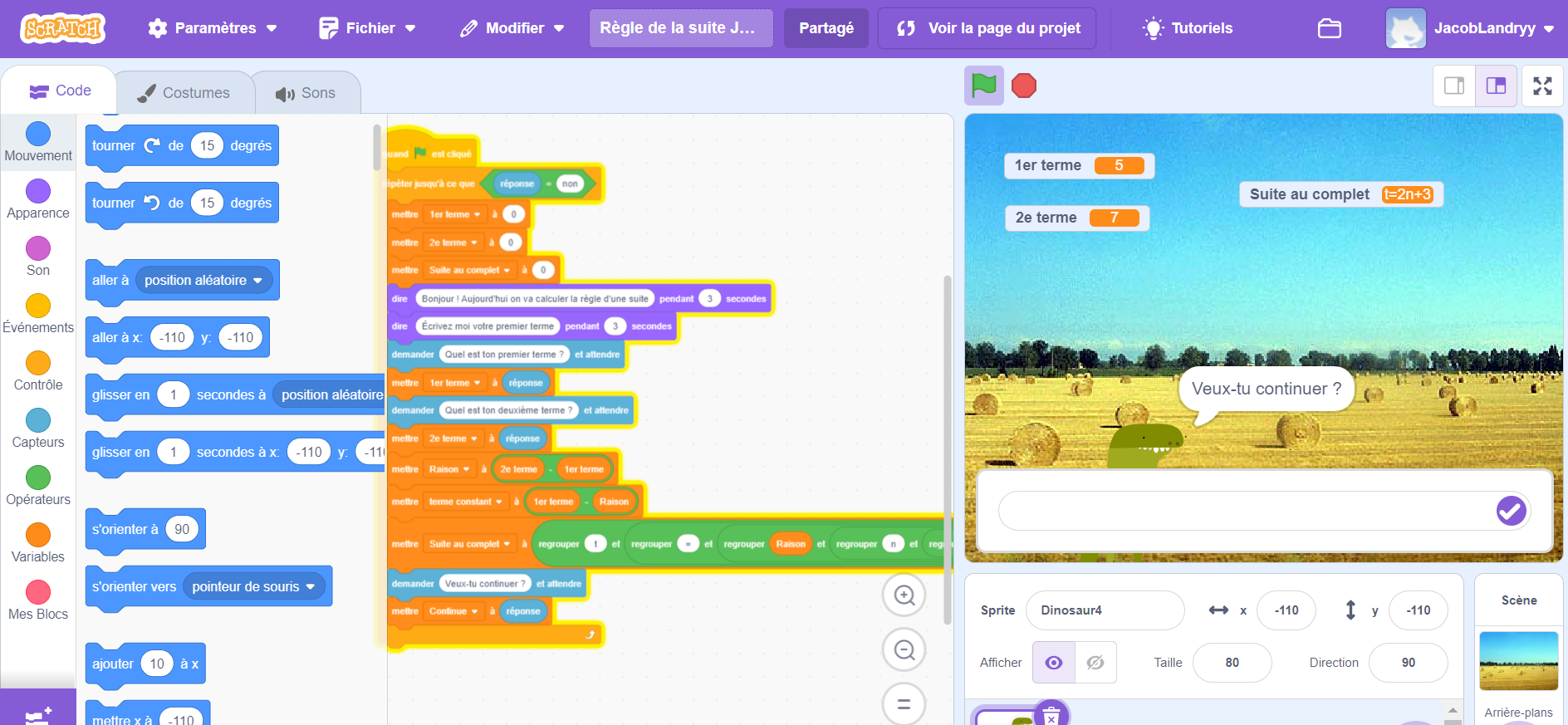The image size is (1568, 725).
Task: Enter full screen stage mode
Action: (1542, 86)
